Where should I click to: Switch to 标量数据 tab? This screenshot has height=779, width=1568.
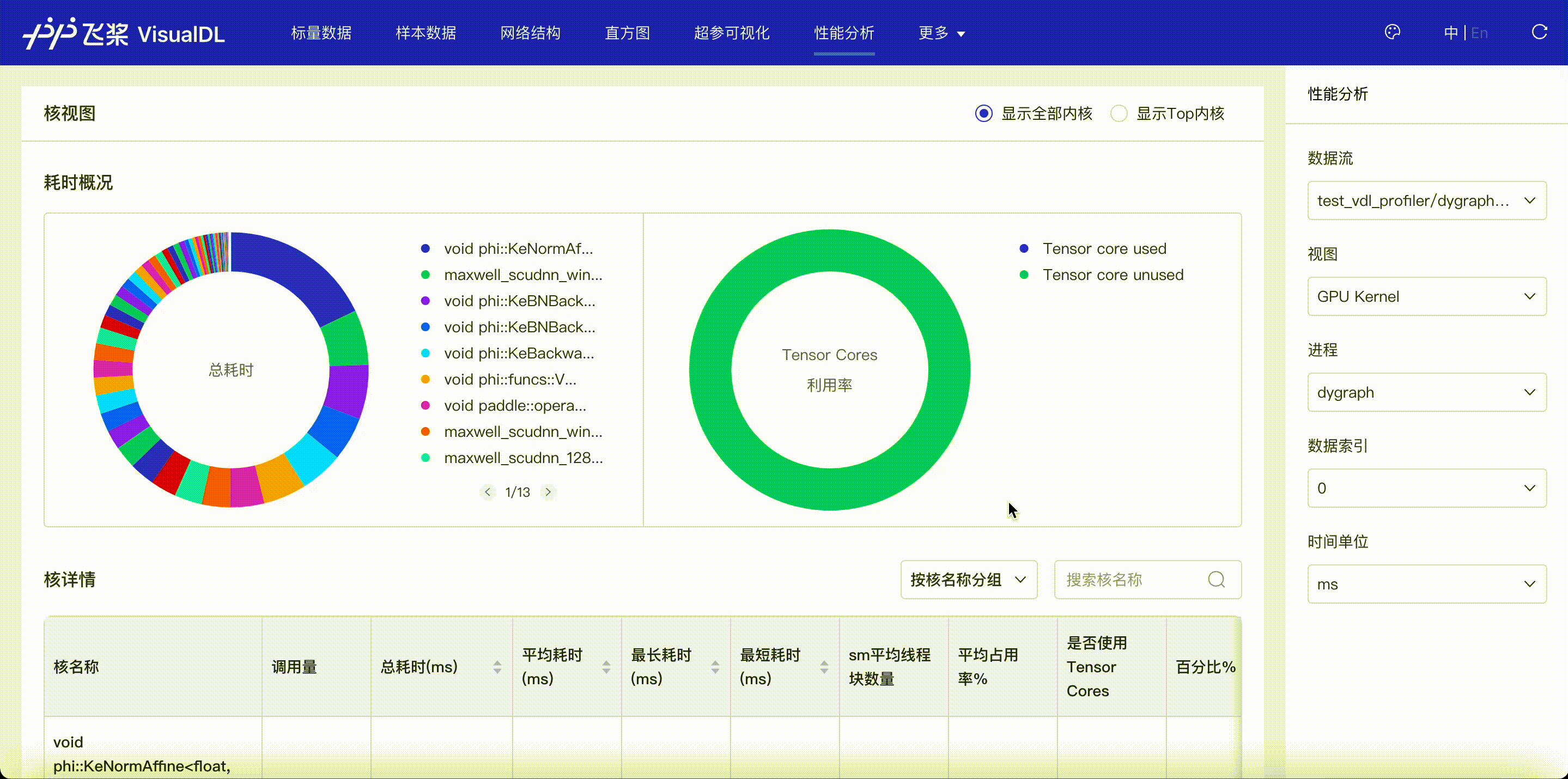click(321, 33)
